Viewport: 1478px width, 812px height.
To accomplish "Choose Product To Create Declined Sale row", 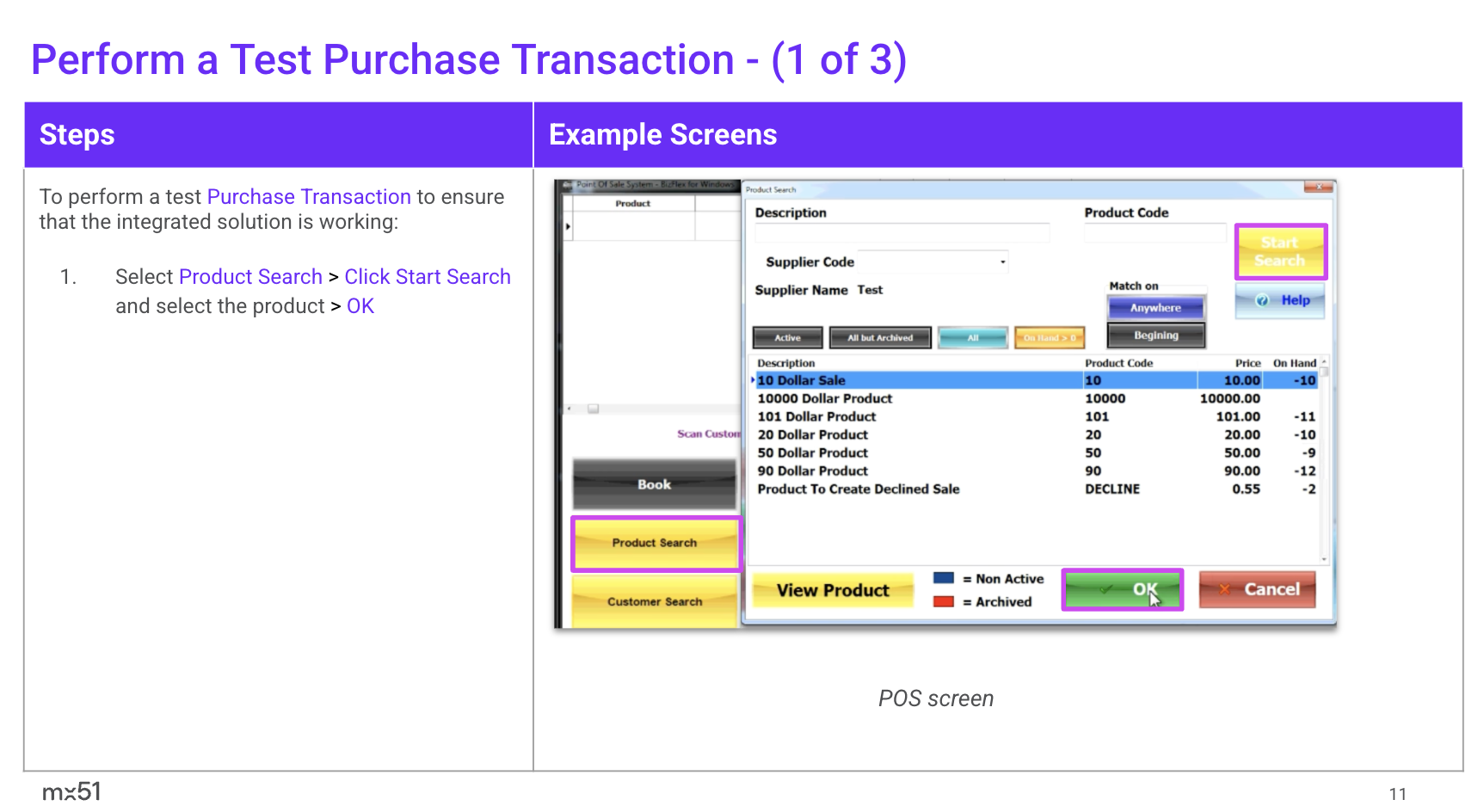I will click(x=858, y=489).
